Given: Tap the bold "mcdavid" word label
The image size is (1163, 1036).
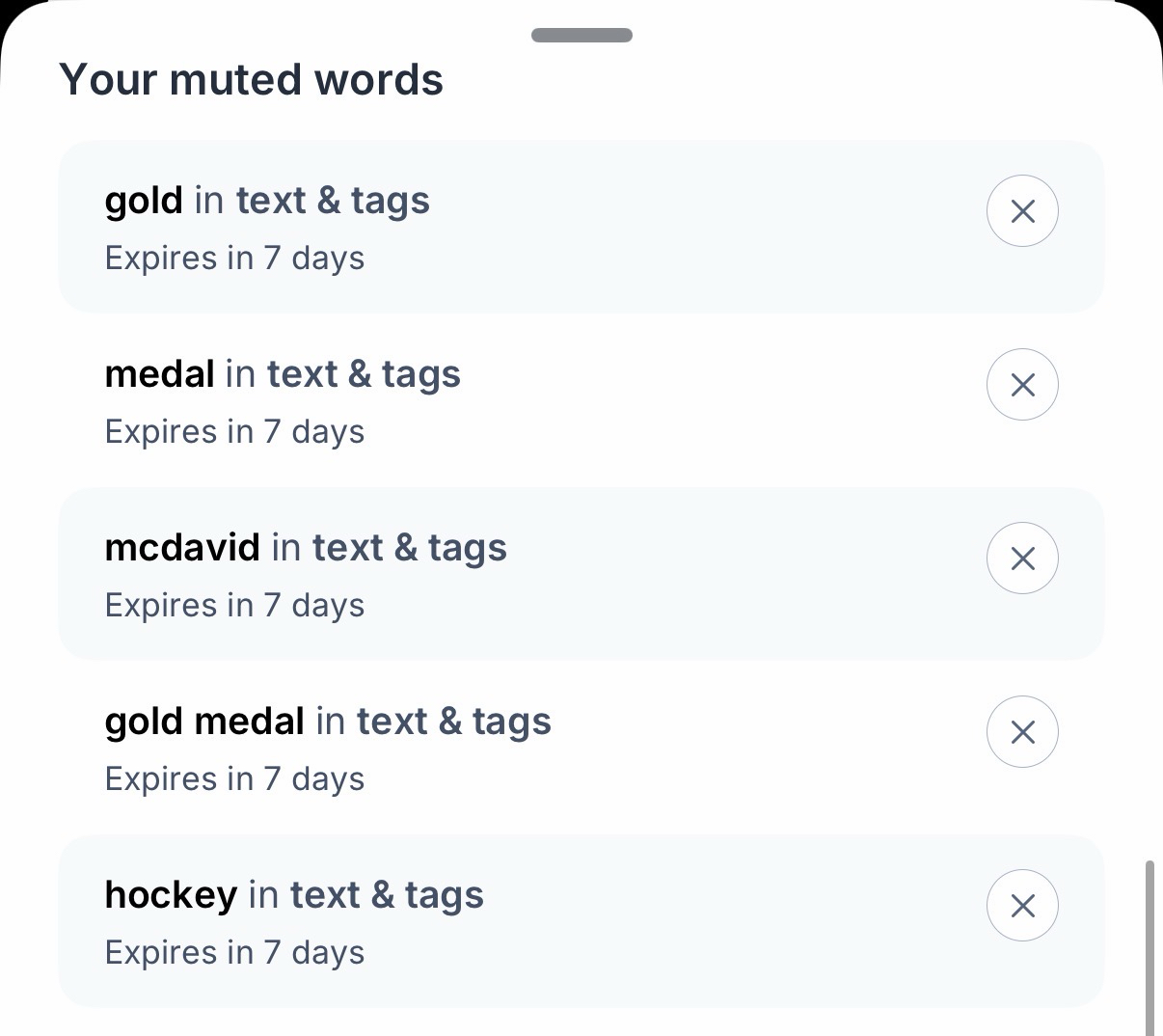Looking at the screenshot, I should 182,548.
